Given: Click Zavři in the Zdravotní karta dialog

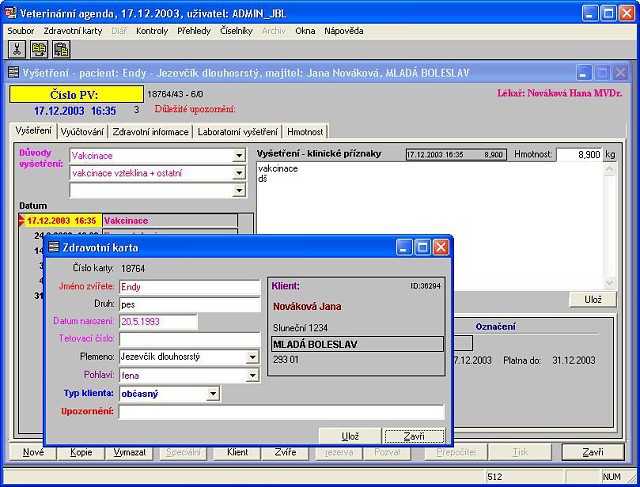Looking at the screenshot, I should click(x=414, y=436).
